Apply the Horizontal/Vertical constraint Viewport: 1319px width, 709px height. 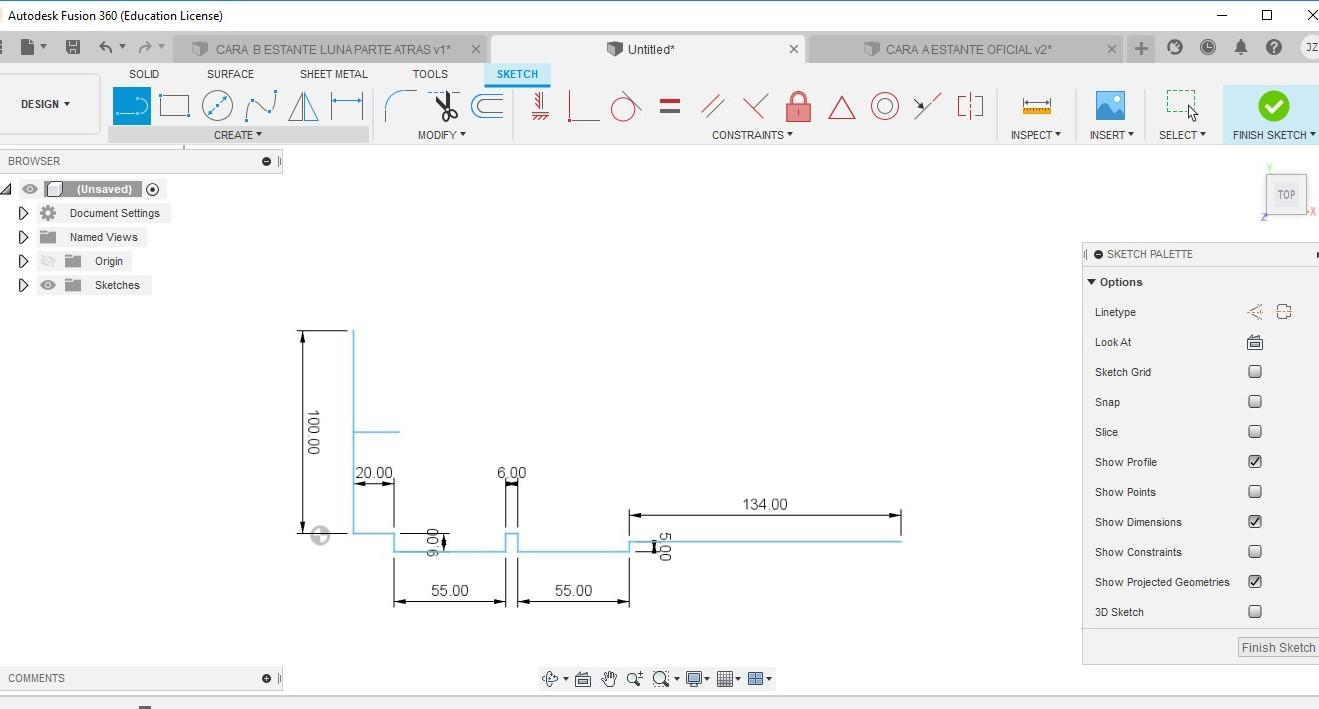(540, 106)
